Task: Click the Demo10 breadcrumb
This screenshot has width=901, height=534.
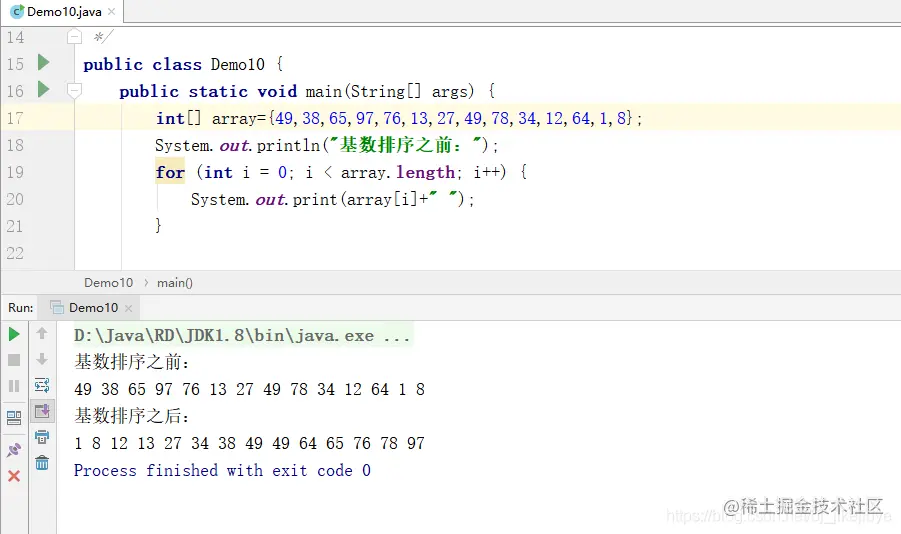Action: click(x=108, y=283)
